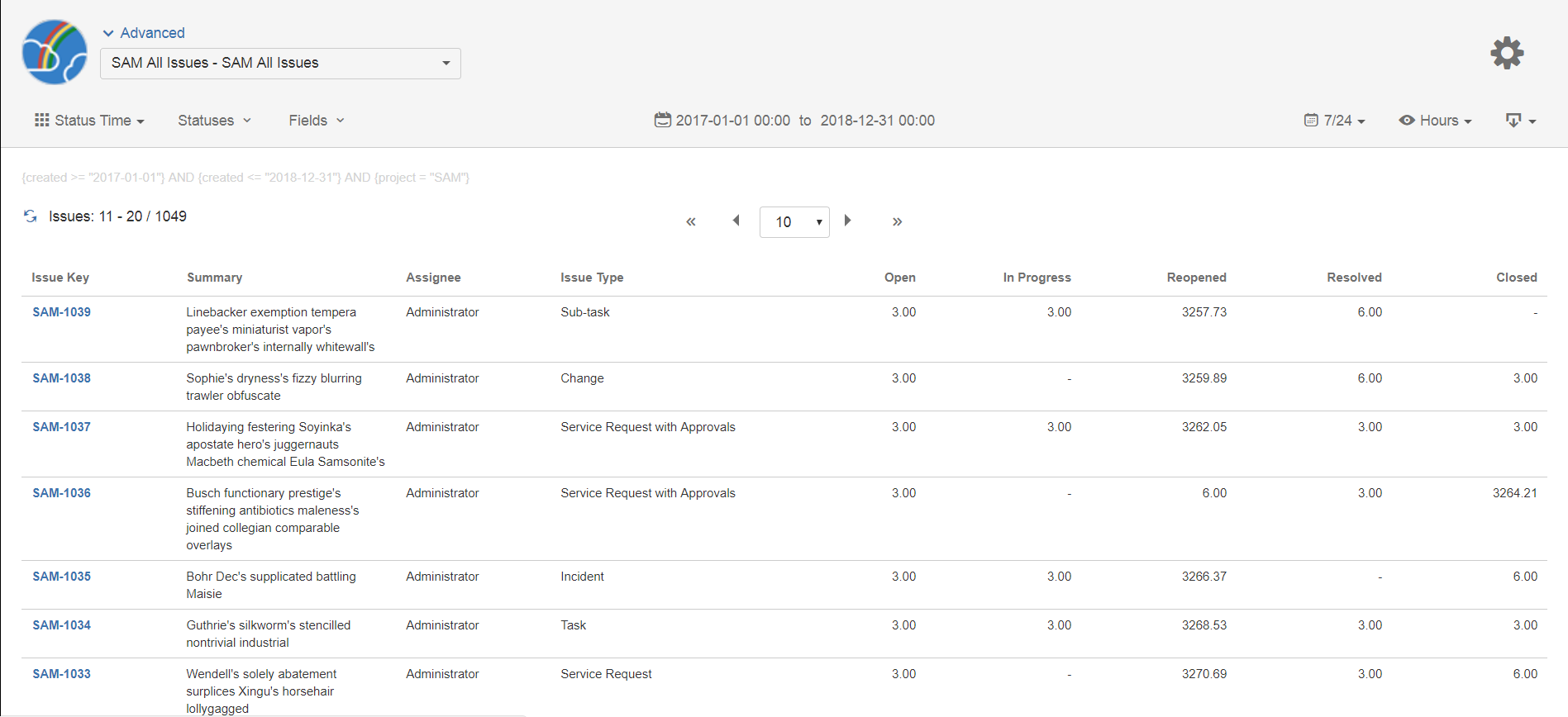Open the Statuses menu
Viewport: 1568px width, 717px height.
214,121
